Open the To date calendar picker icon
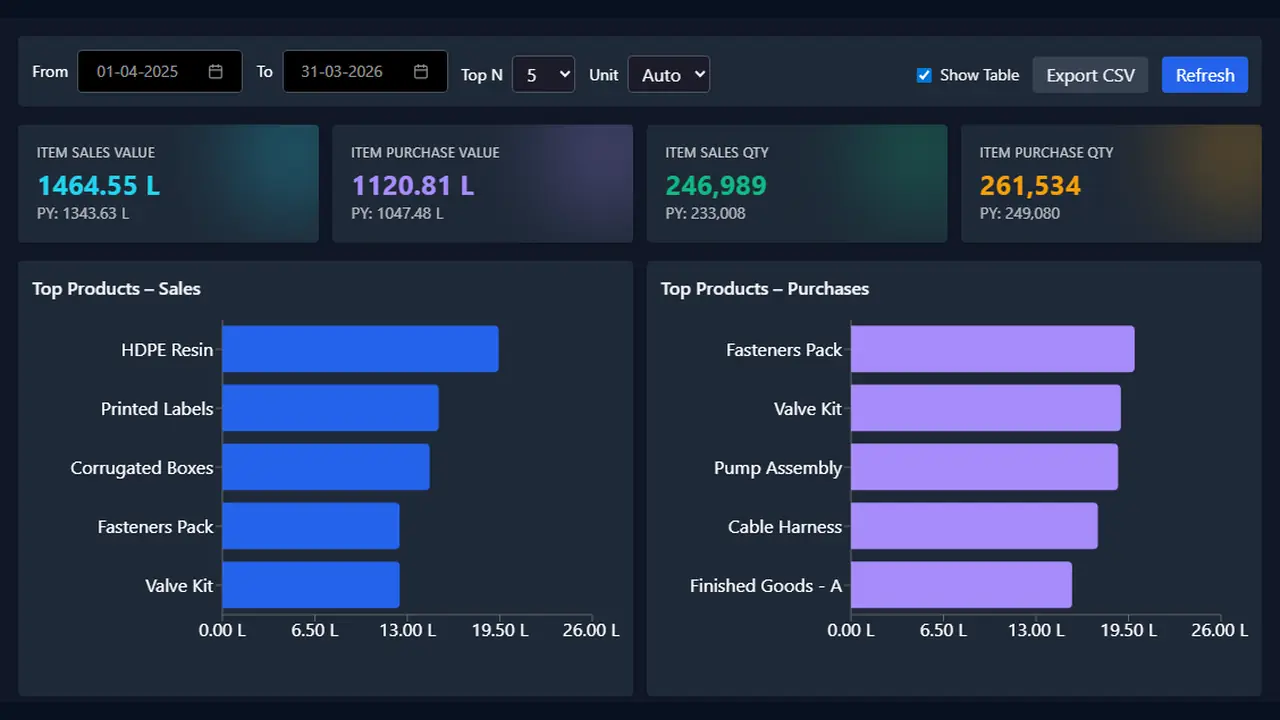 (x=421, y=72)
